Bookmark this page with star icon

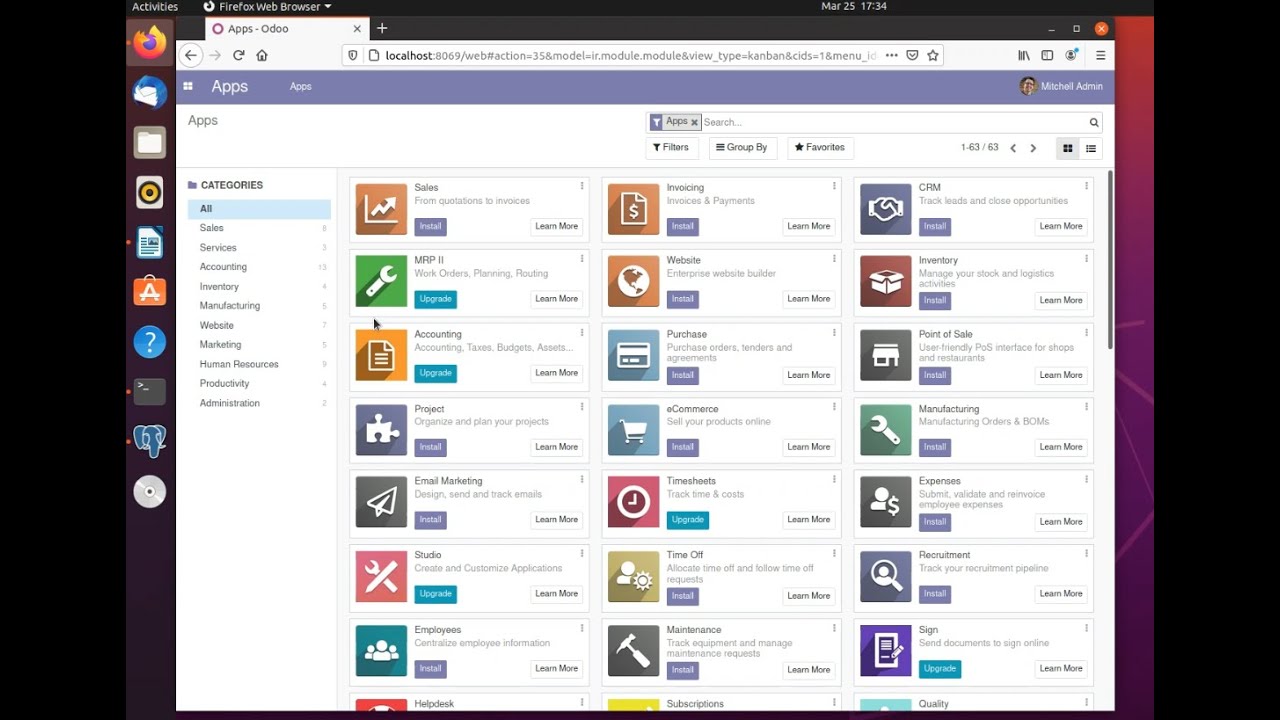(933, 56)
